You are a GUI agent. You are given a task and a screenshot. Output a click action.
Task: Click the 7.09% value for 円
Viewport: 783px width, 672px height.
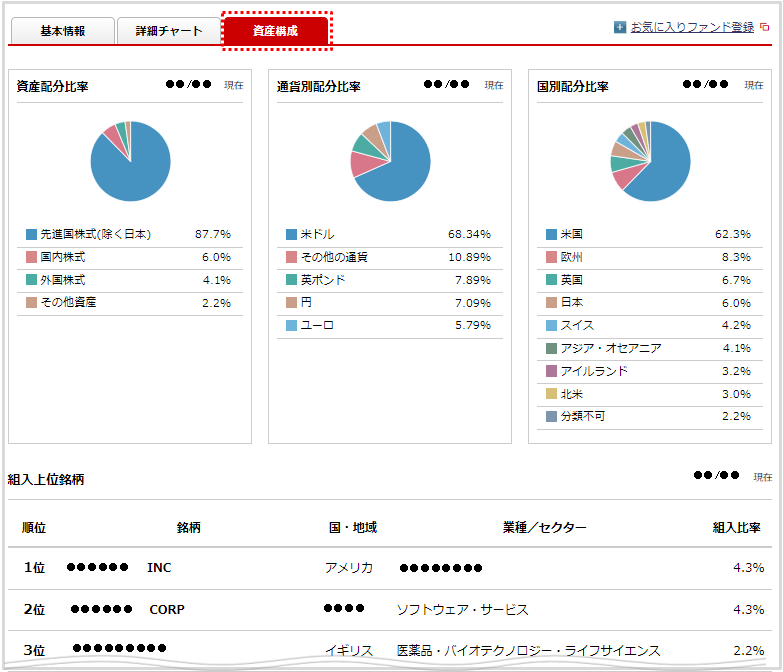pyautogui.click(x=473, y=303)
